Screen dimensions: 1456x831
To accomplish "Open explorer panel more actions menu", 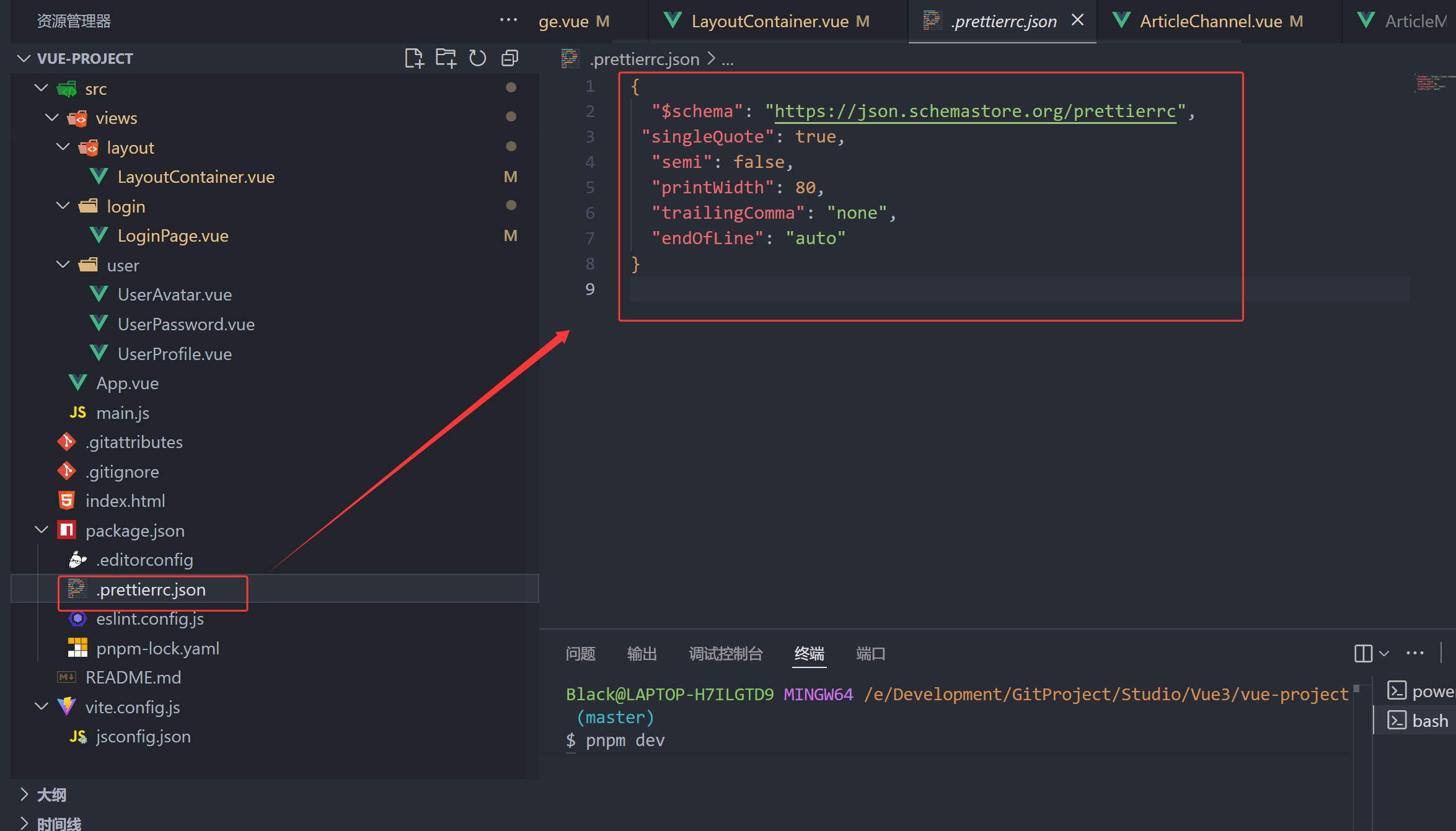I will pos(508,20).
